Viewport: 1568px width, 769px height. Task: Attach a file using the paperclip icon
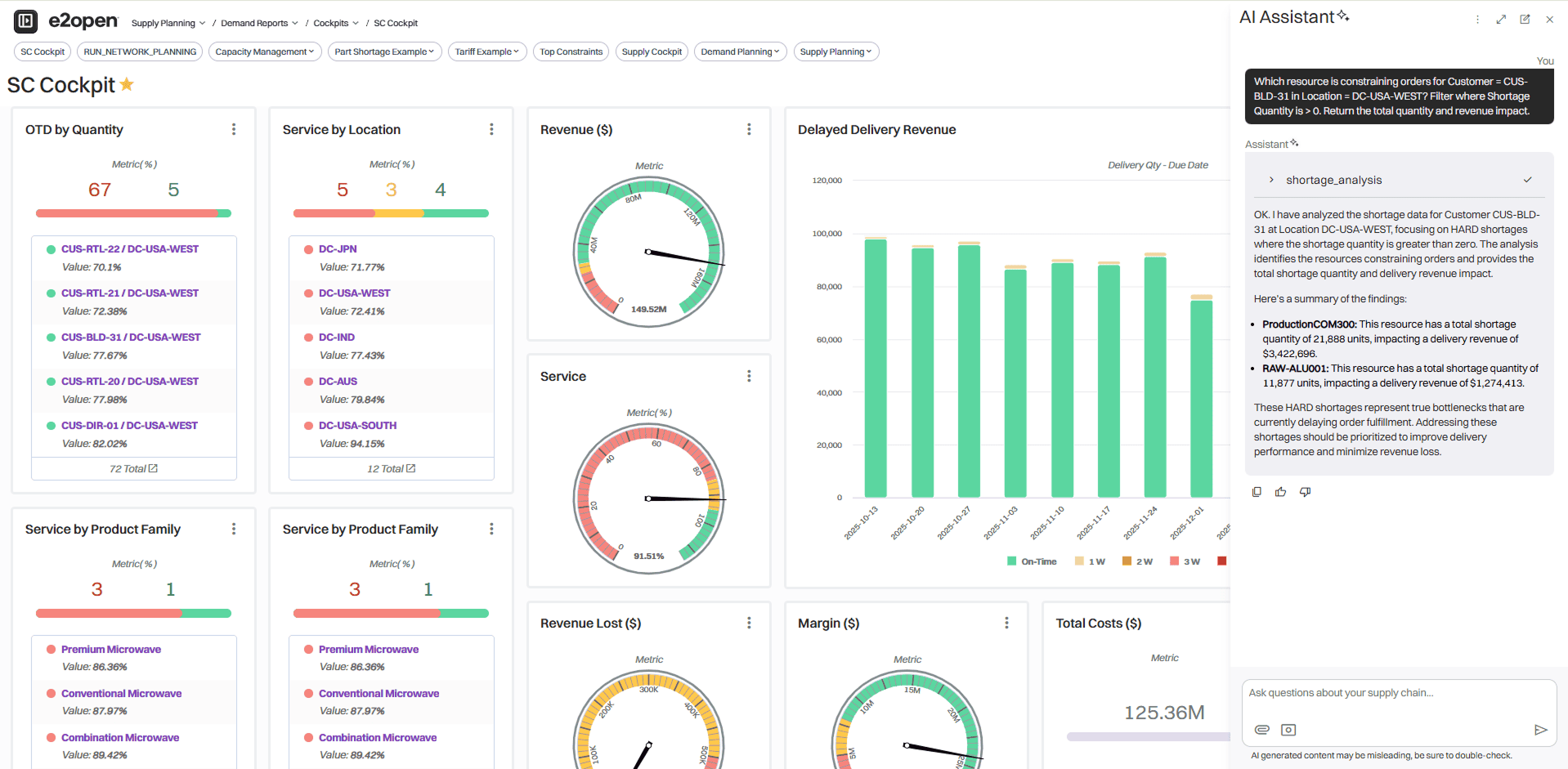[1261, 730]
